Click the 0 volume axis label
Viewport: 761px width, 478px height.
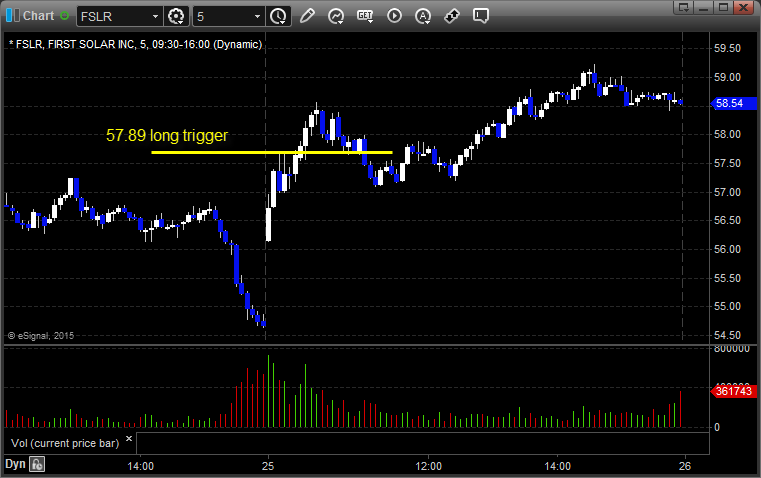(717, 428)
